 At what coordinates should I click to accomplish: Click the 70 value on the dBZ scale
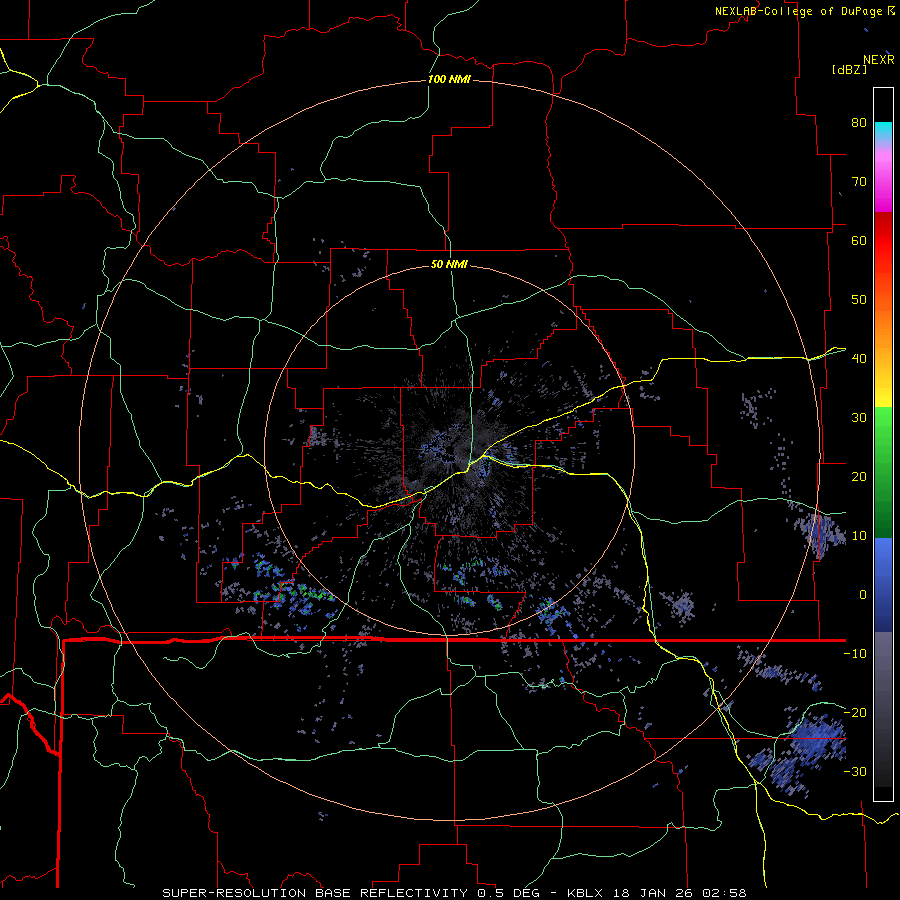coord(859,181)
